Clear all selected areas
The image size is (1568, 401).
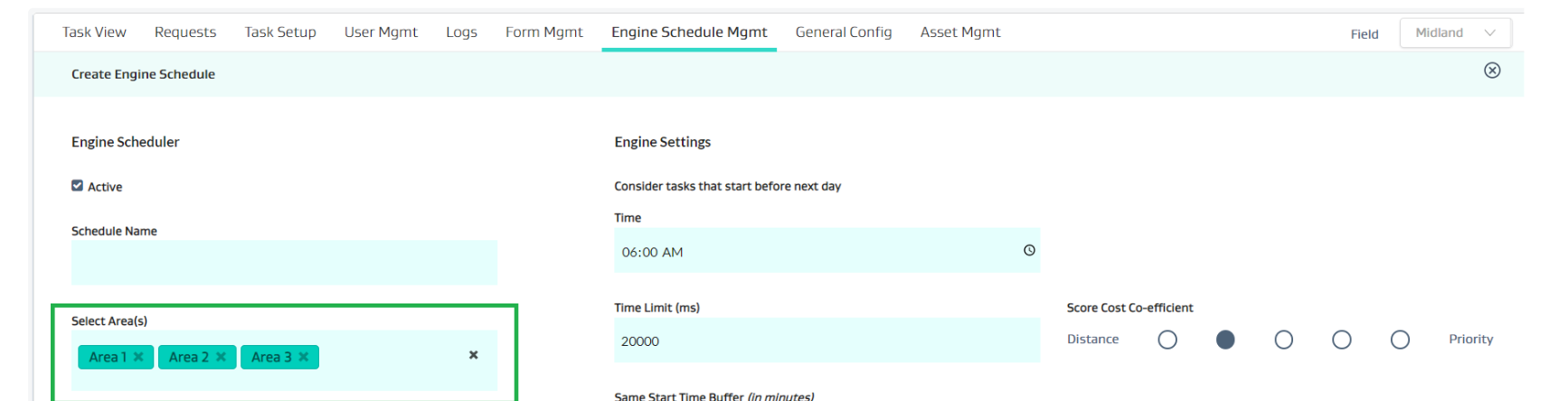(x=473, y=355)
